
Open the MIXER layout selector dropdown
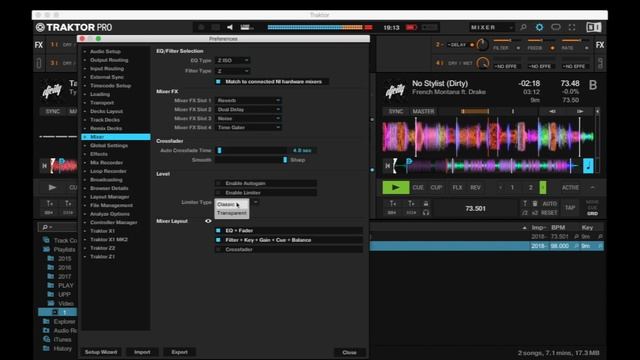click(x=492, y=27)
